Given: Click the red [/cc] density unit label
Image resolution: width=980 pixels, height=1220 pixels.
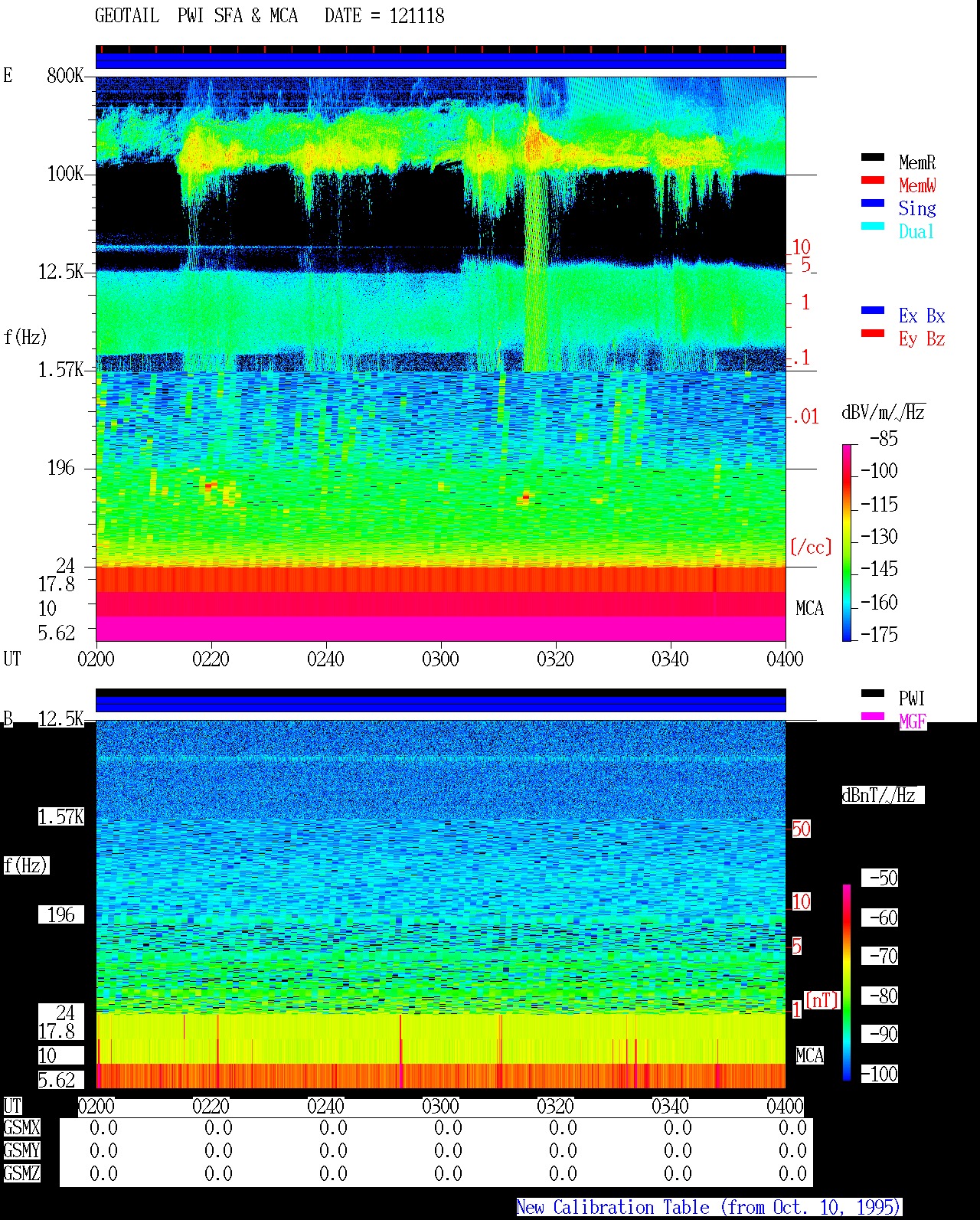Looking at the screenshot, I should 811,547.
